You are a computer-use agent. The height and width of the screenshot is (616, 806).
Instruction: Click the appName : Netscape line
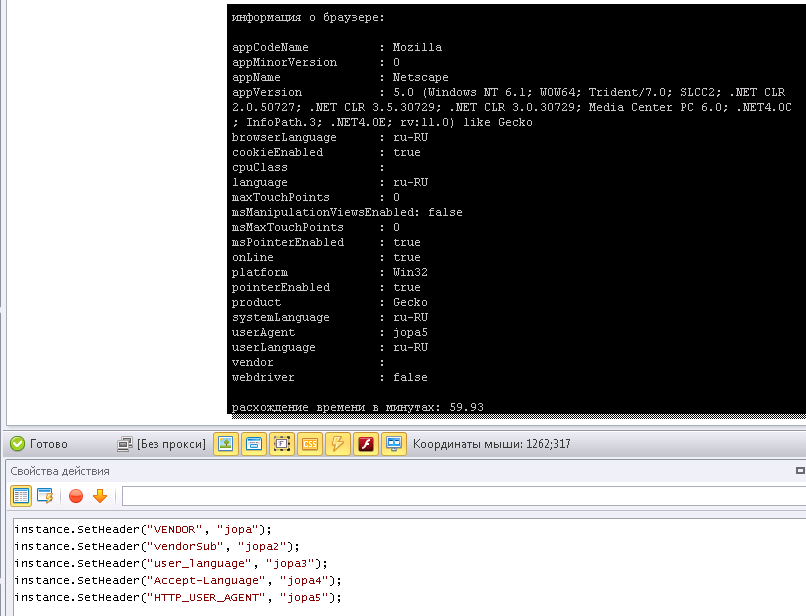pyautogui.click(x=340, y=77)
